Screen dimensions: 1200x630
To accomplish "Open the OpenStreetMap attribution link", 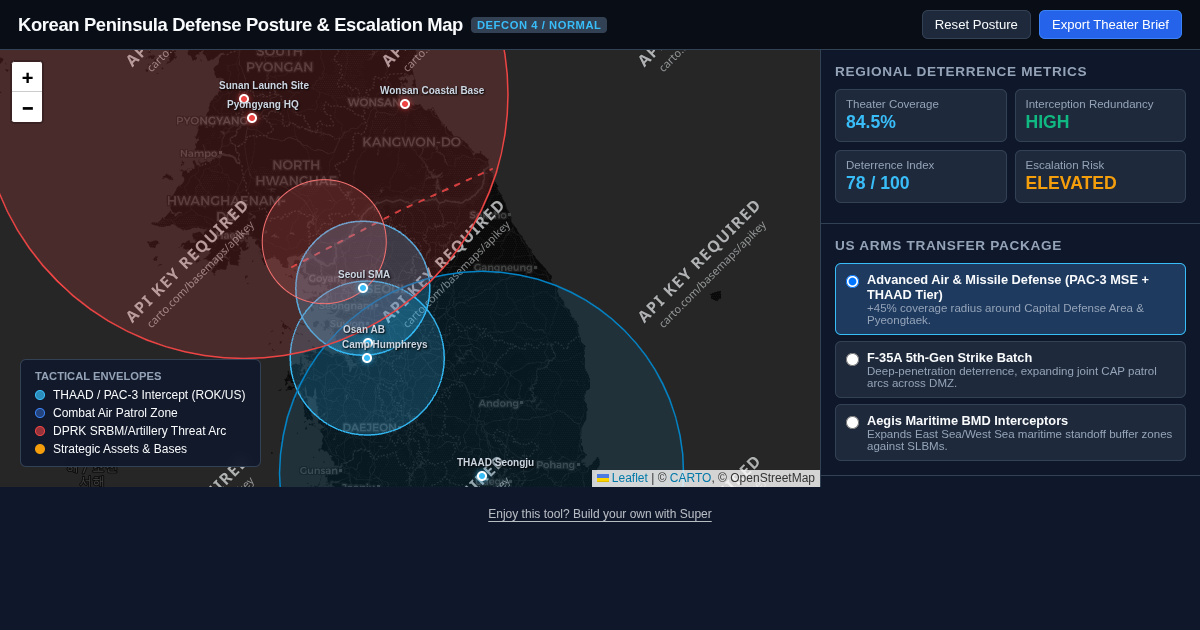I will click(771, 478).
